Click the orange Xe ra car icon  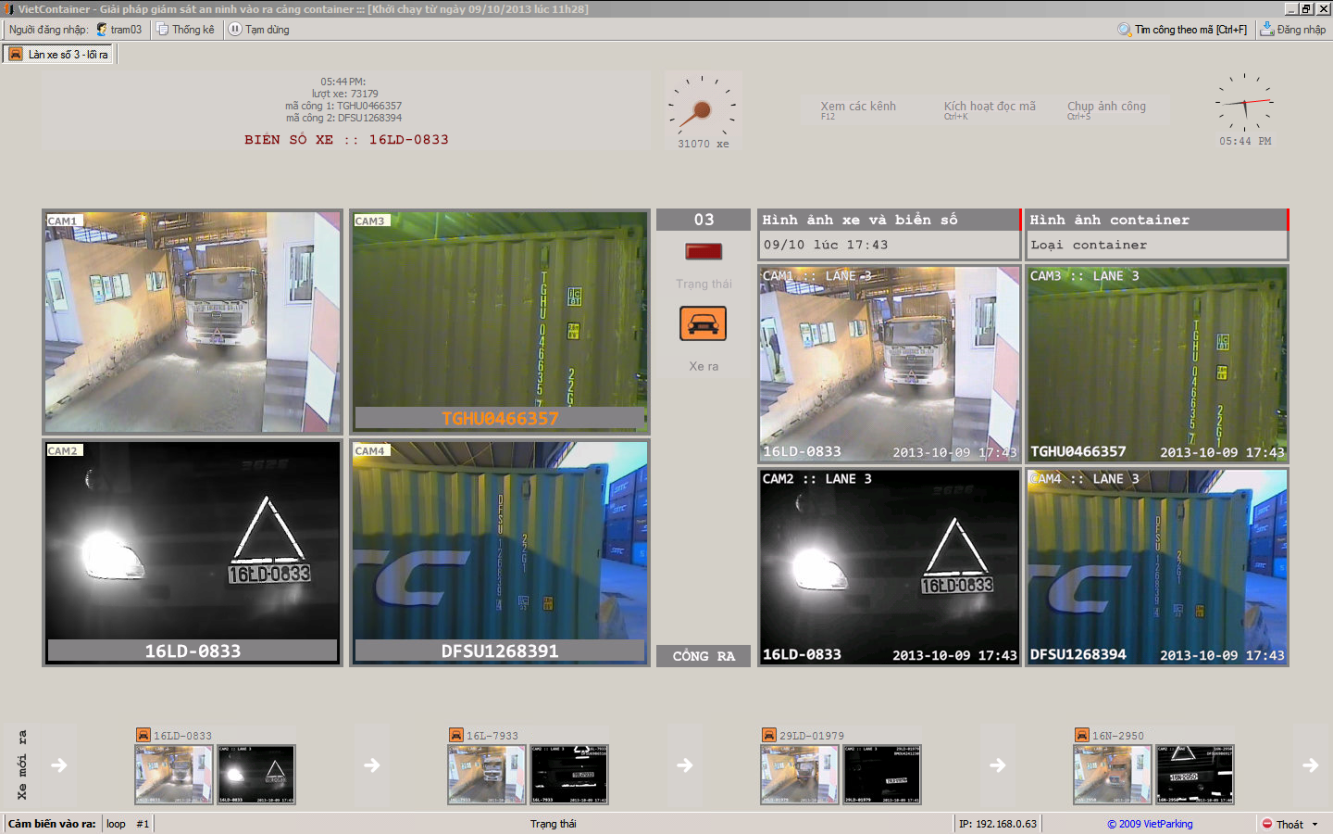coord(703,324)
